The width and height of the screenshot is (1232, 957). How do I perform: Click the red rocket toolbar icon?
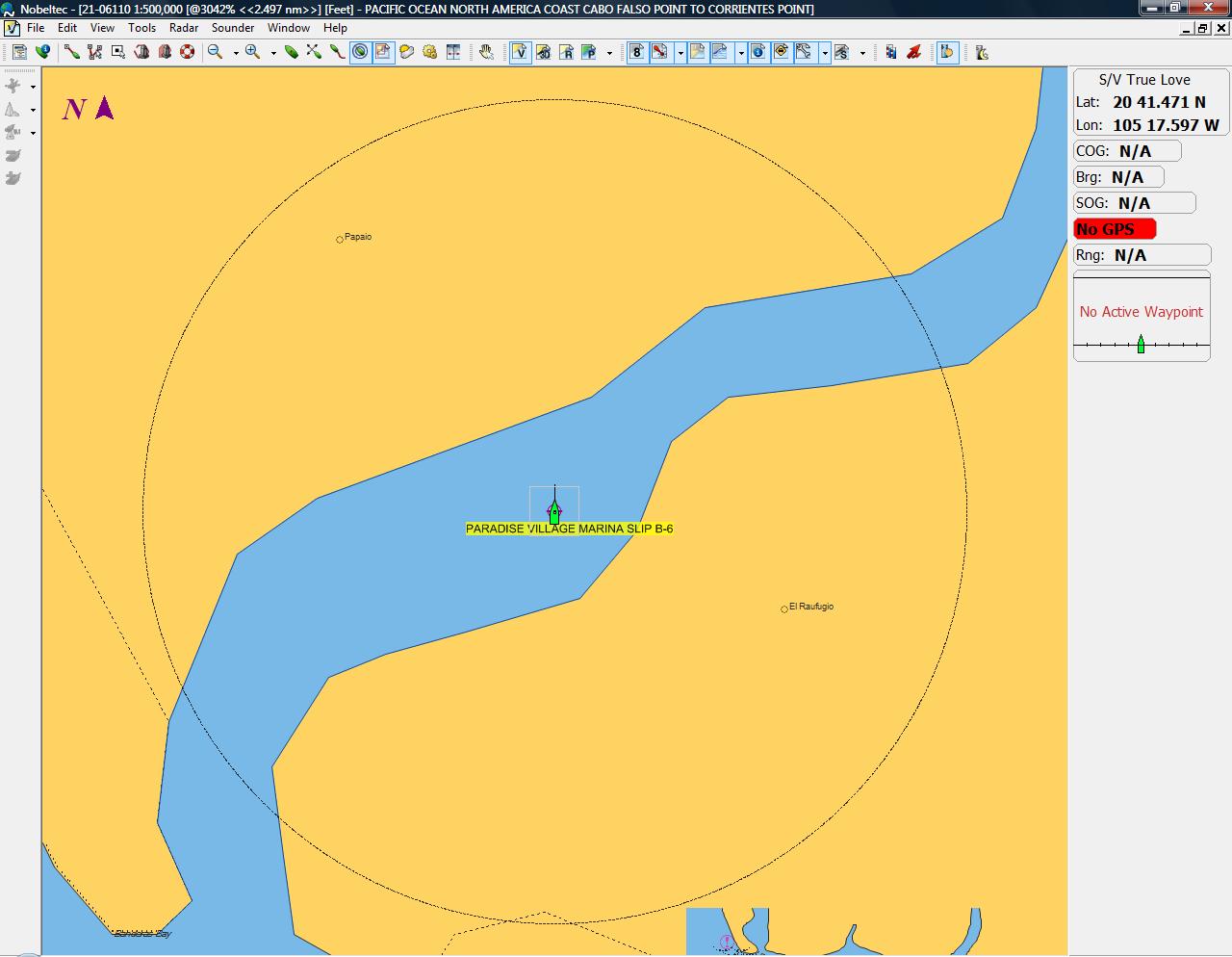[913, 52]
